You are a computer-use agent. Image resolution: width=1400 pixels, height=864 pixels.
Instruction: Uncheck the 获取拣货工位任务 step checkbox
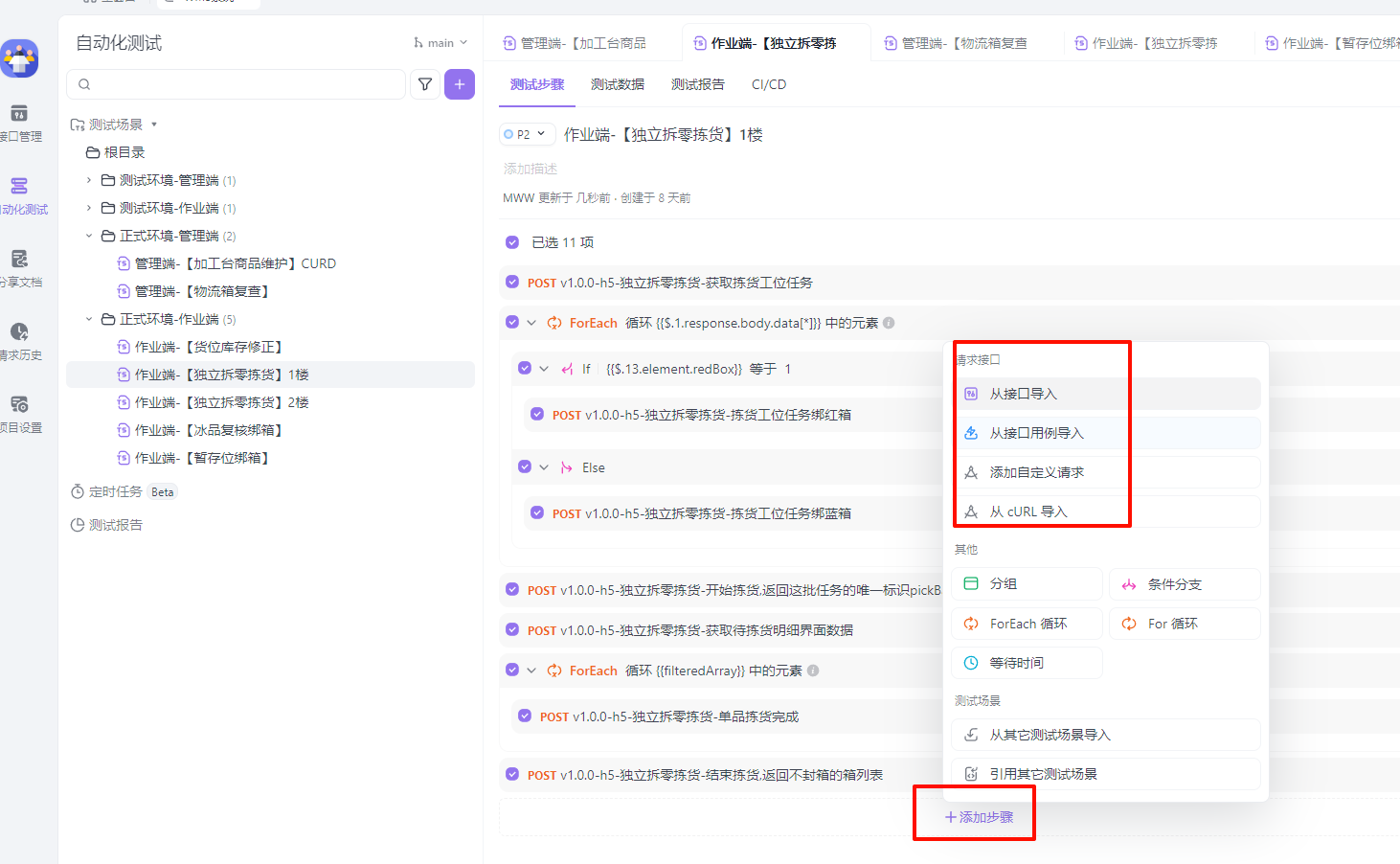pos(512,283)
